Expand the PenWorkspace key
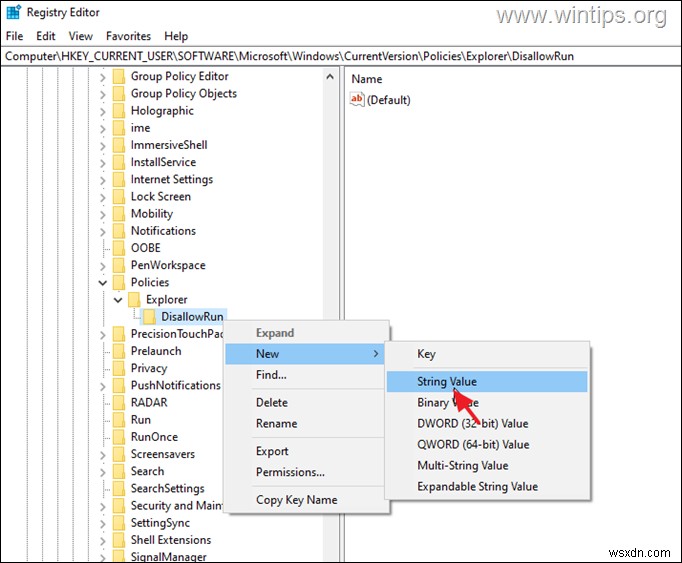Screen dimensions: 682x563 click(103, 266)
